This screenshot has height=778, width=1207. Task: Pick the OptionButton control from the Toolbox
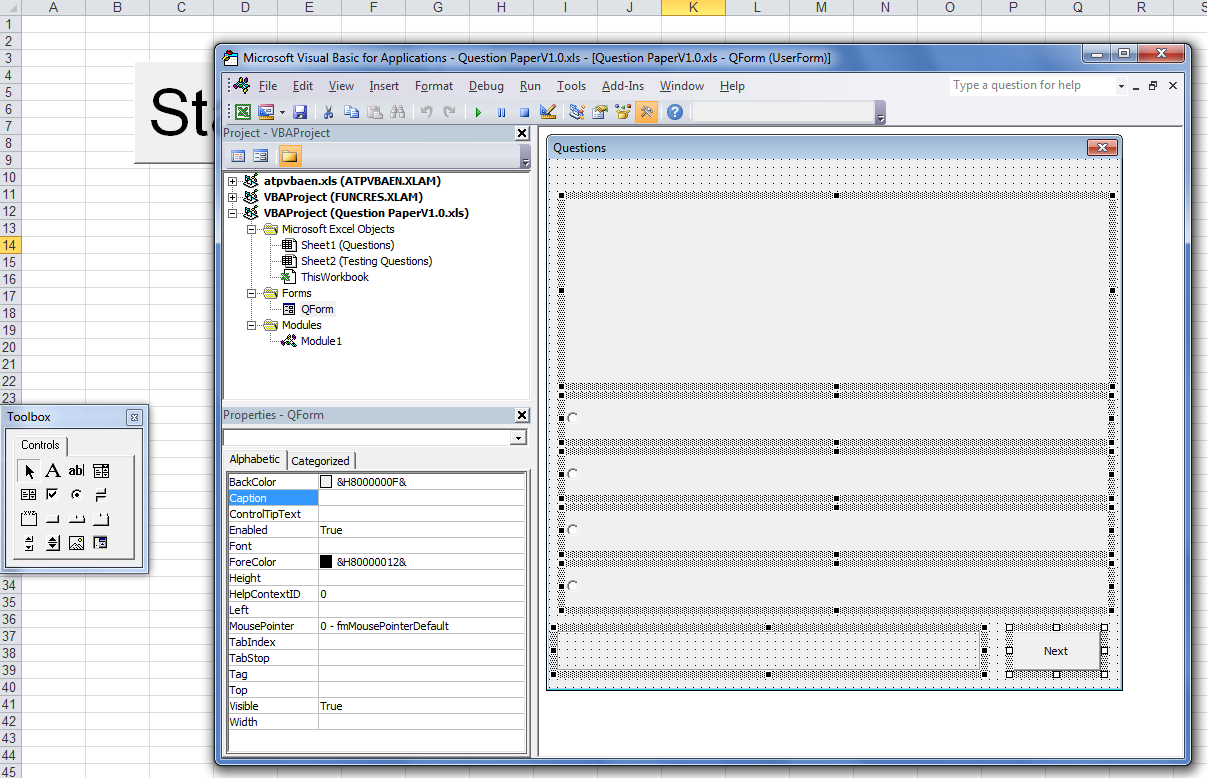[76, 494]
